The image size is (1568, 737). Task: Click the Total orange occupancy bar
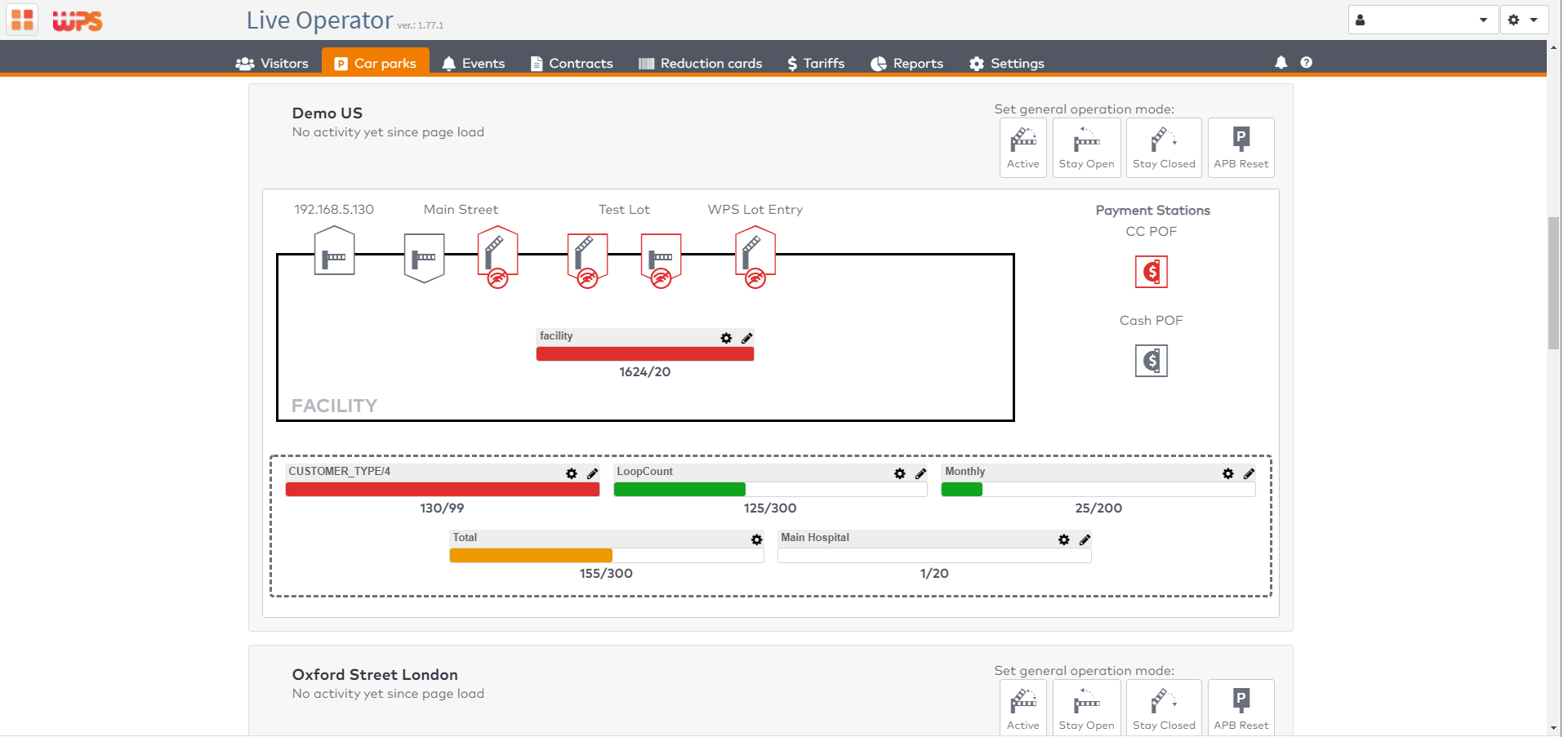pyautogui.click(x=606, y=556)
